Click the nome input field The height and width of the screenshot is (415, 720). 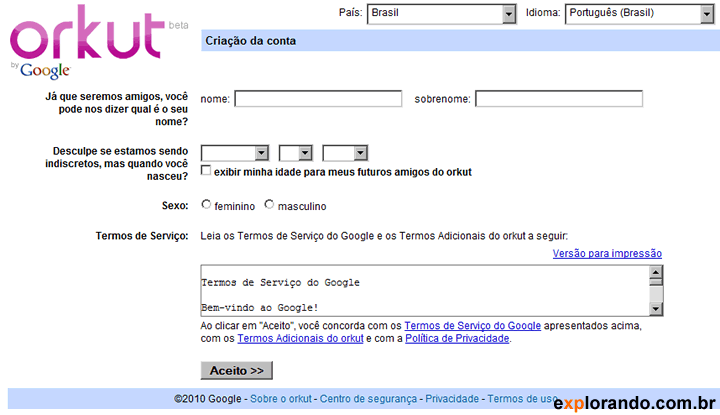pos(318,99)
